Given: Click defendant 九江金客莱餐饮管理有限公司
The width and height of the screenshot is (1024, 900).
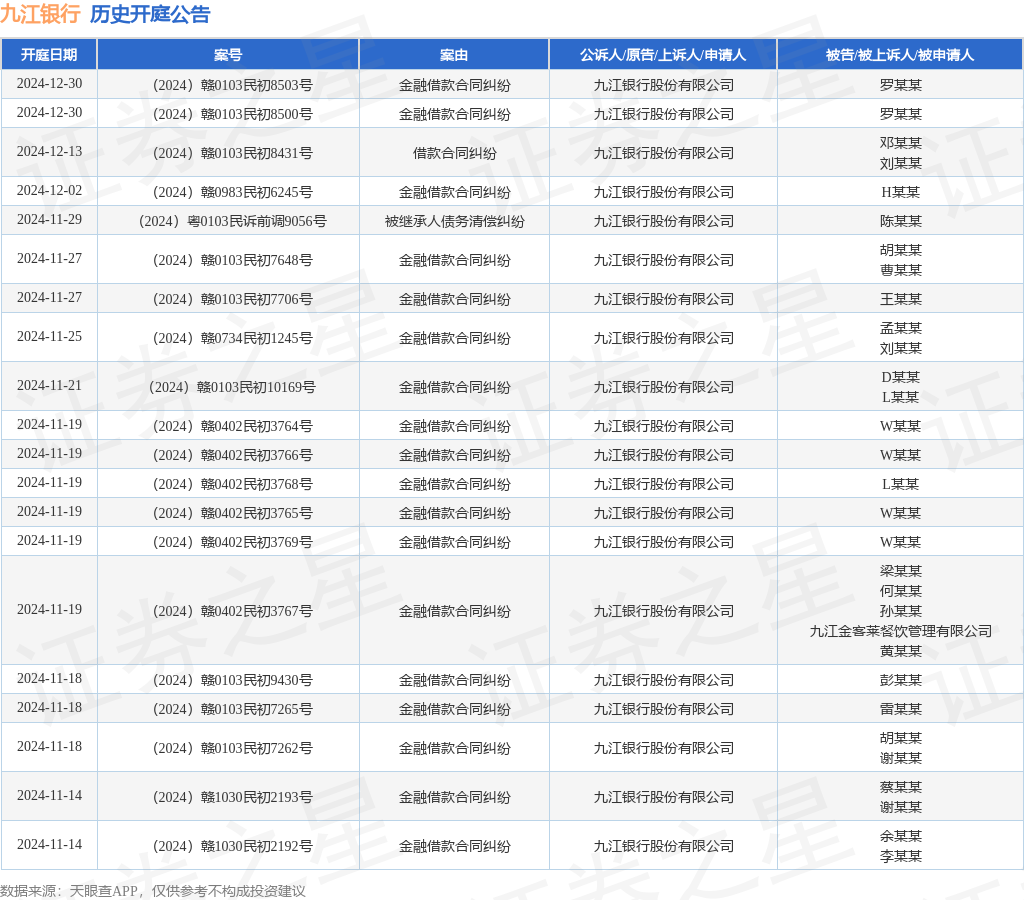Looking at the screenshot, I should pos(901,632).
